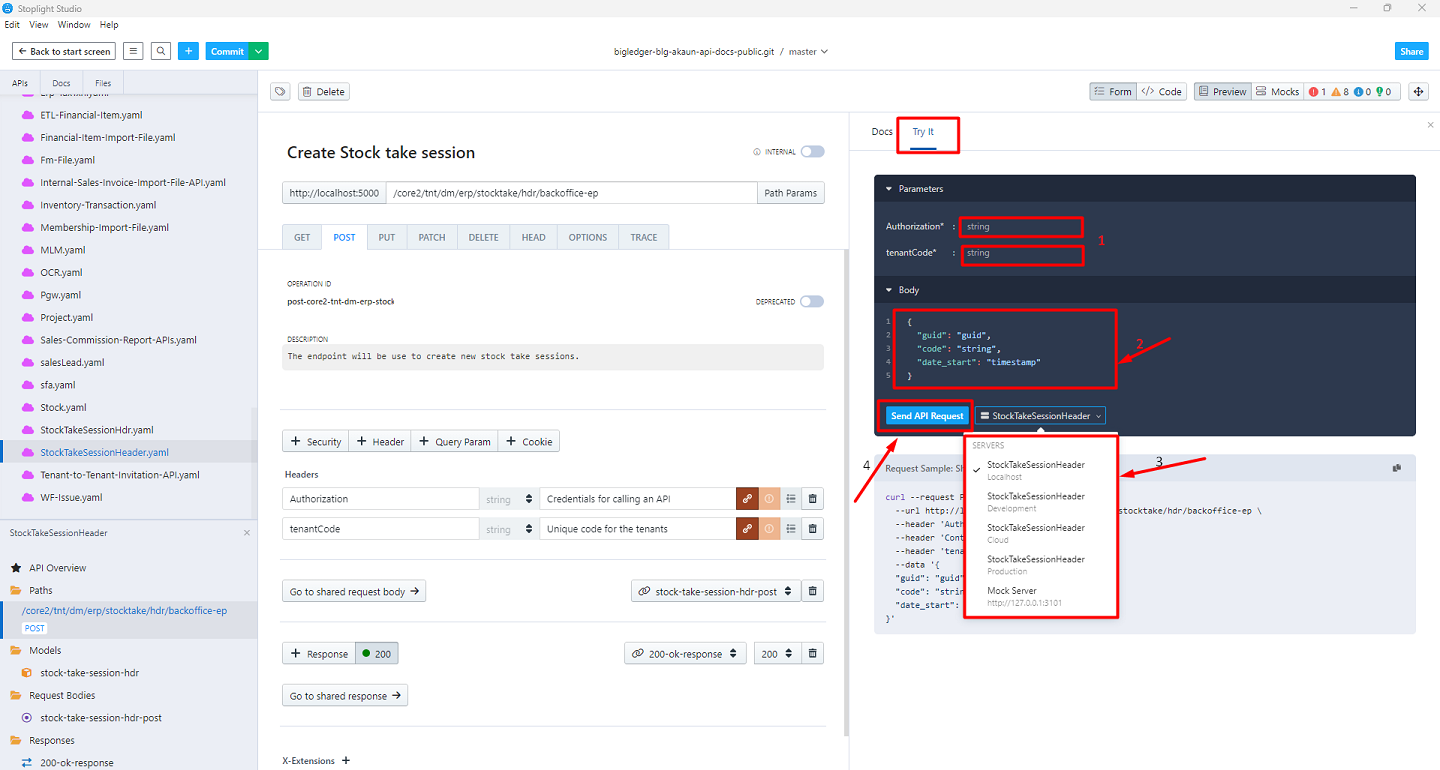Toggle the Preview panel button
The height and width of the screenshot is (770, 1440).
click(1221, 92)
